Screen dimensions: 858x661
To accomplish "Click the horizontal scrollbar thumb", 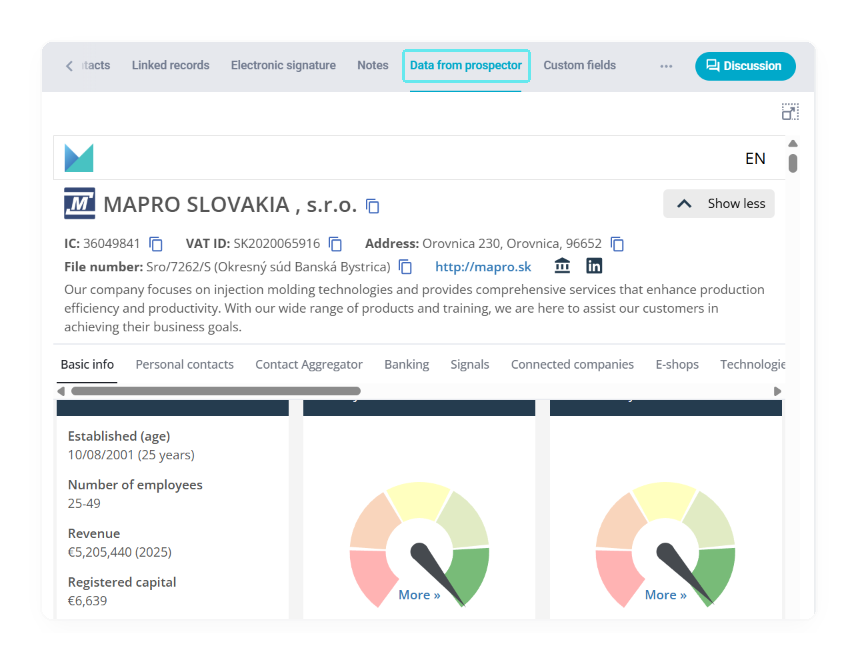I will 216,391.
